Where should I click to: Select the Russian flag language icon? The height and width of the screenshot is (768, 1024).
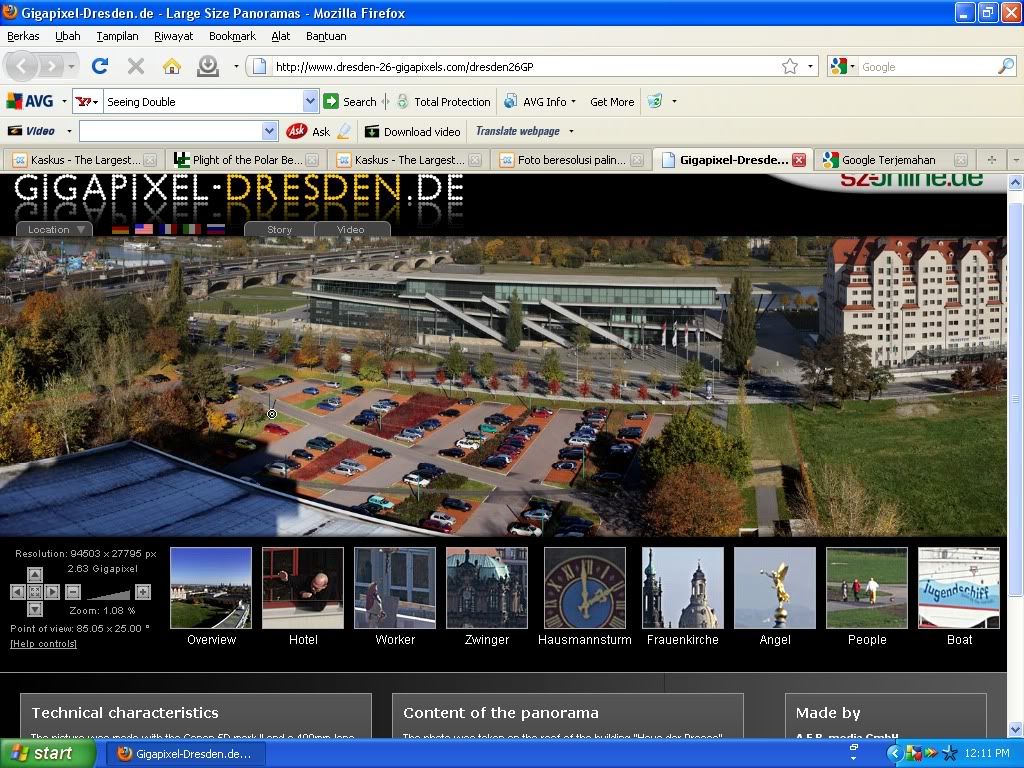tap(216, 229)
